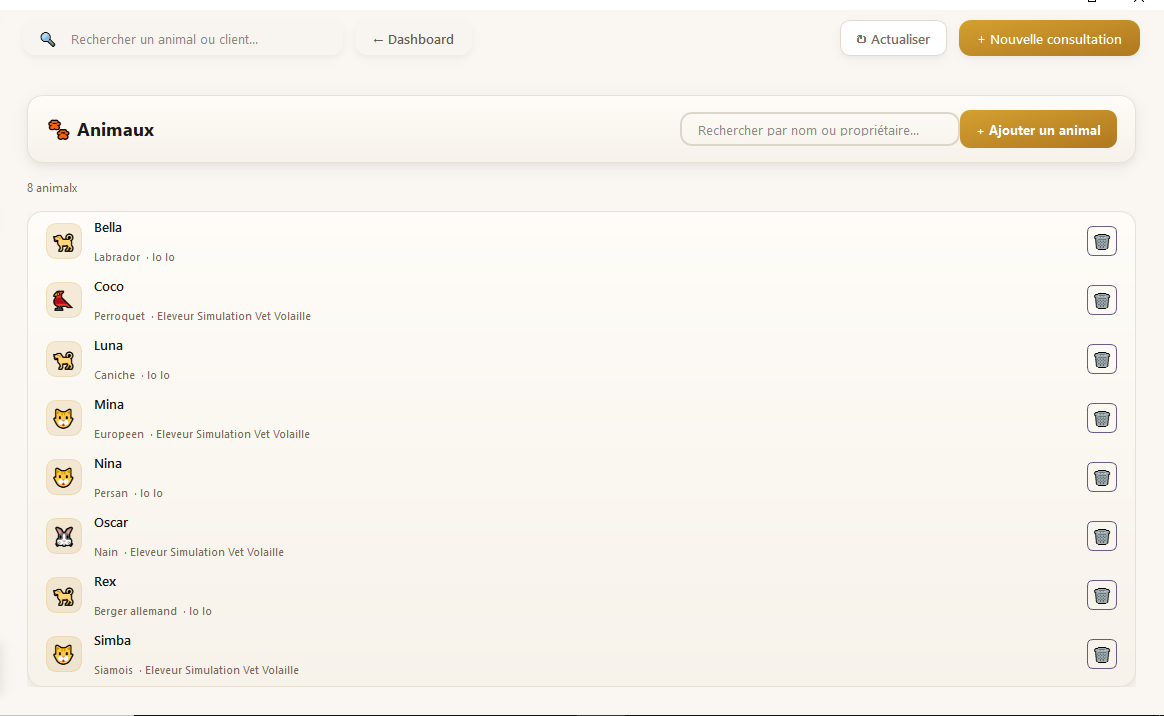Start a Nouvelle consultation
This screenshot has height=716, width=1164.
pos(1049,39)
